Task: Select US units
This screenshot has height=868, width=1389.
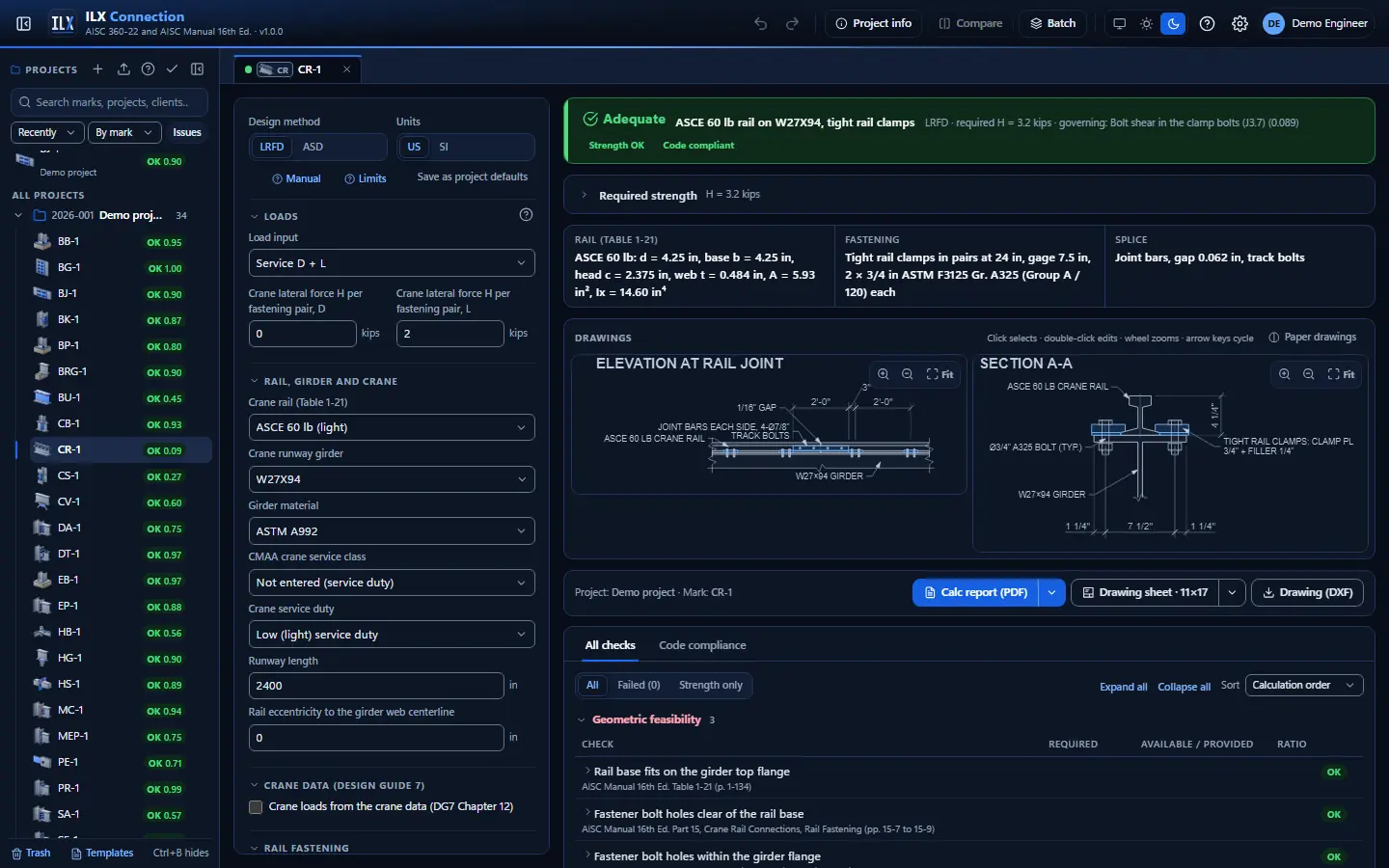Action: point(414,147)
